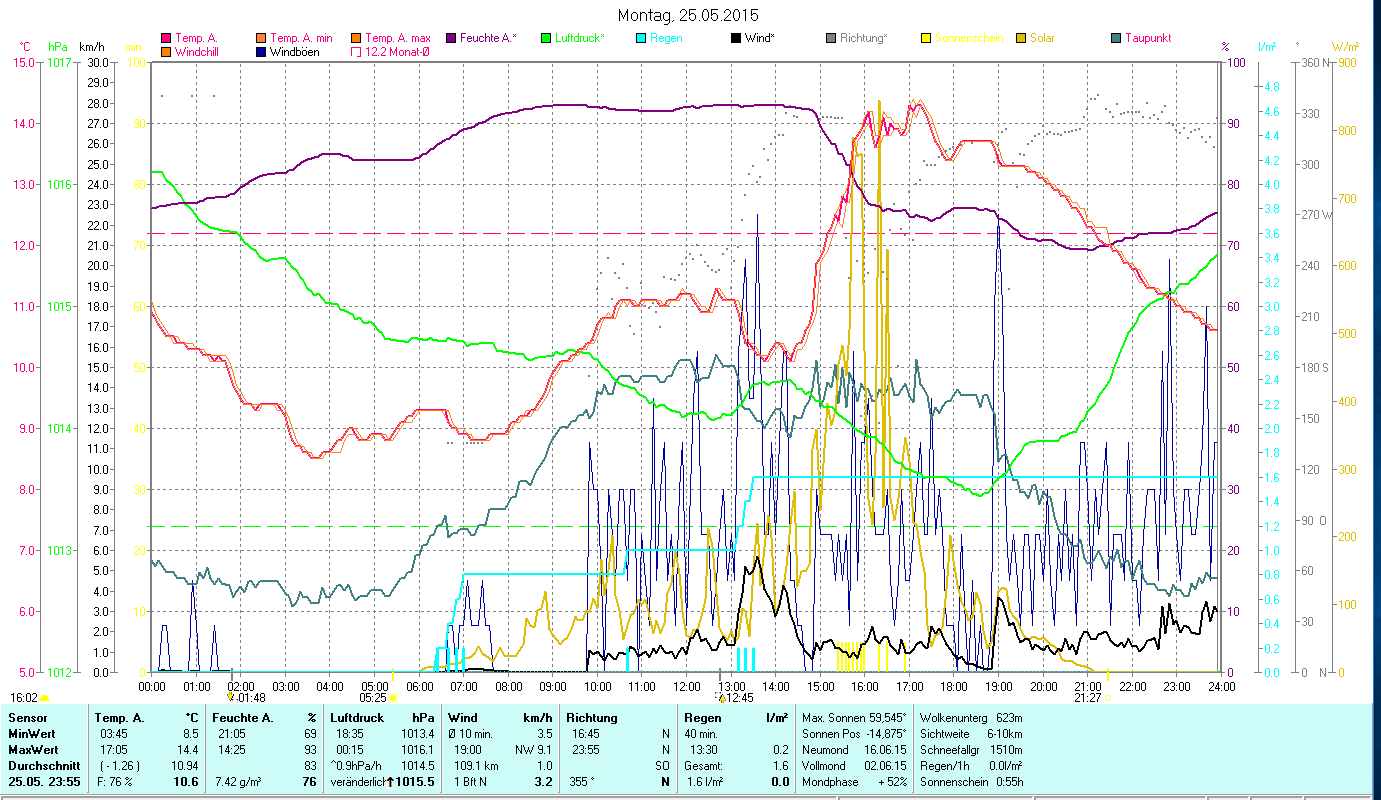Click the Wind column header in table
The height and width of the screenshot is (800, 1381).
pos(464,718)
